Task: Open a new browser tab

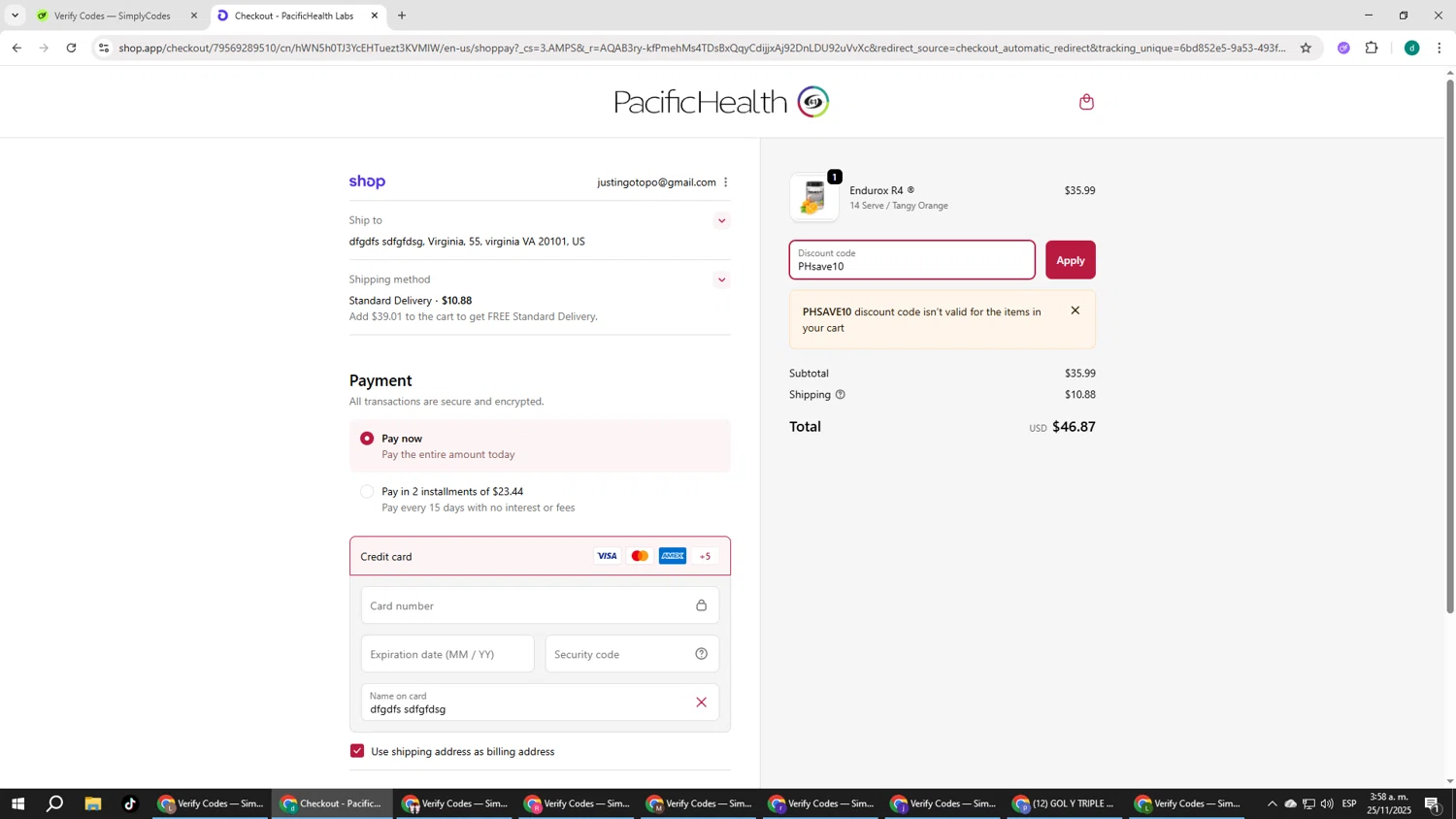Action: click(402, 16)
